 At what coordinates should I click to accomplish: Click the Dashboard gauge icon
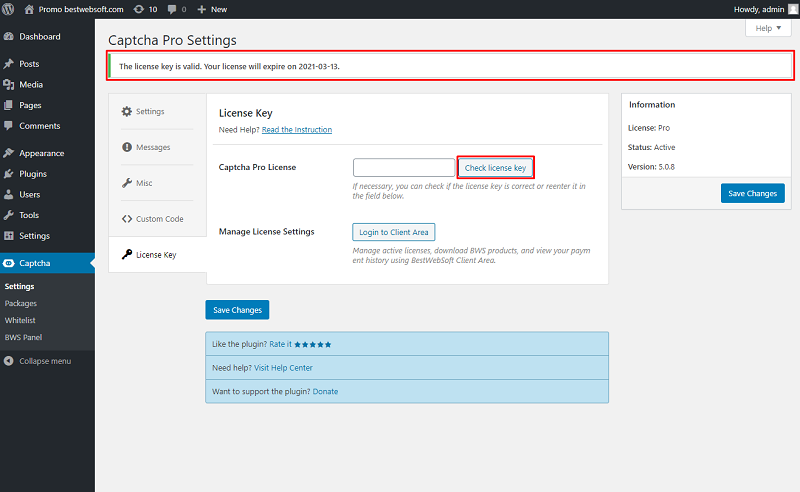click(x=8, y=37)
